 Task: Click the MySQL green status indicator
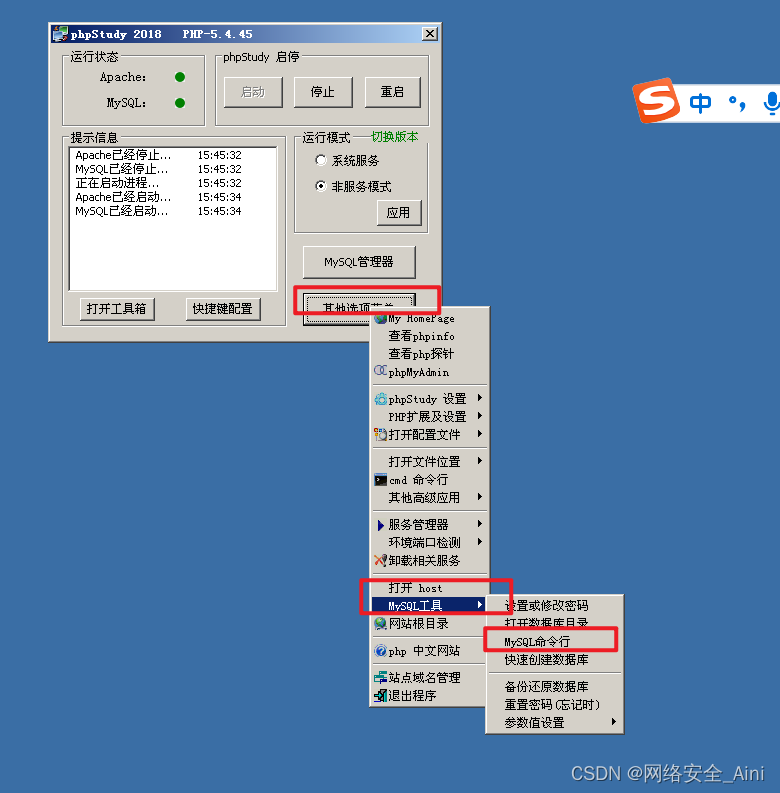pyautogui.click(x=180, y=103)
